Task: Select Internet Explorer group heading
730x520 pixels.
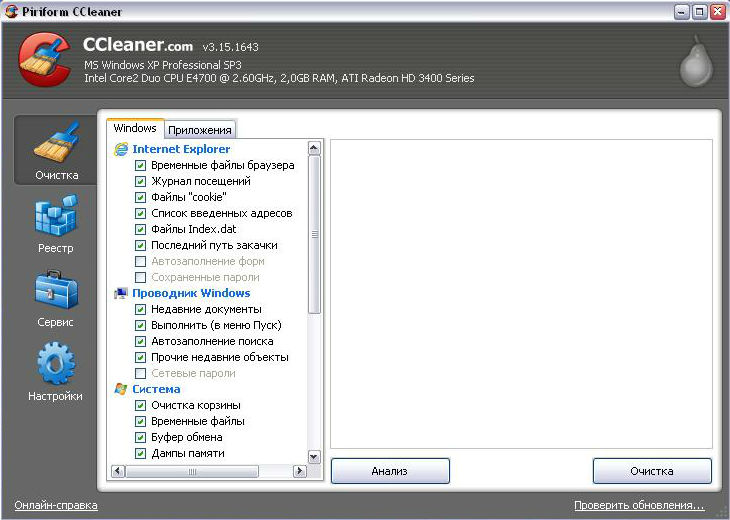Action: [x=181, y=149]
